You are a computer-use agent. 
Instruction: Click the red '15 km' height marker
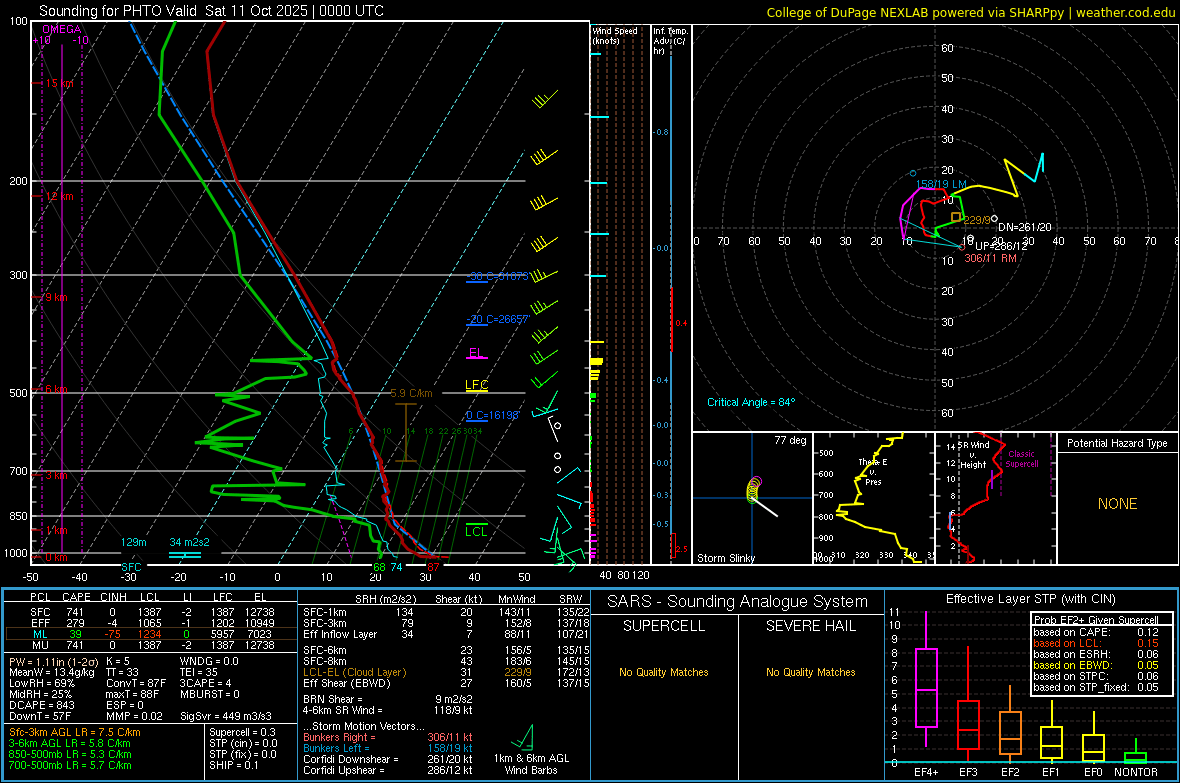click(x=59, y=84)
